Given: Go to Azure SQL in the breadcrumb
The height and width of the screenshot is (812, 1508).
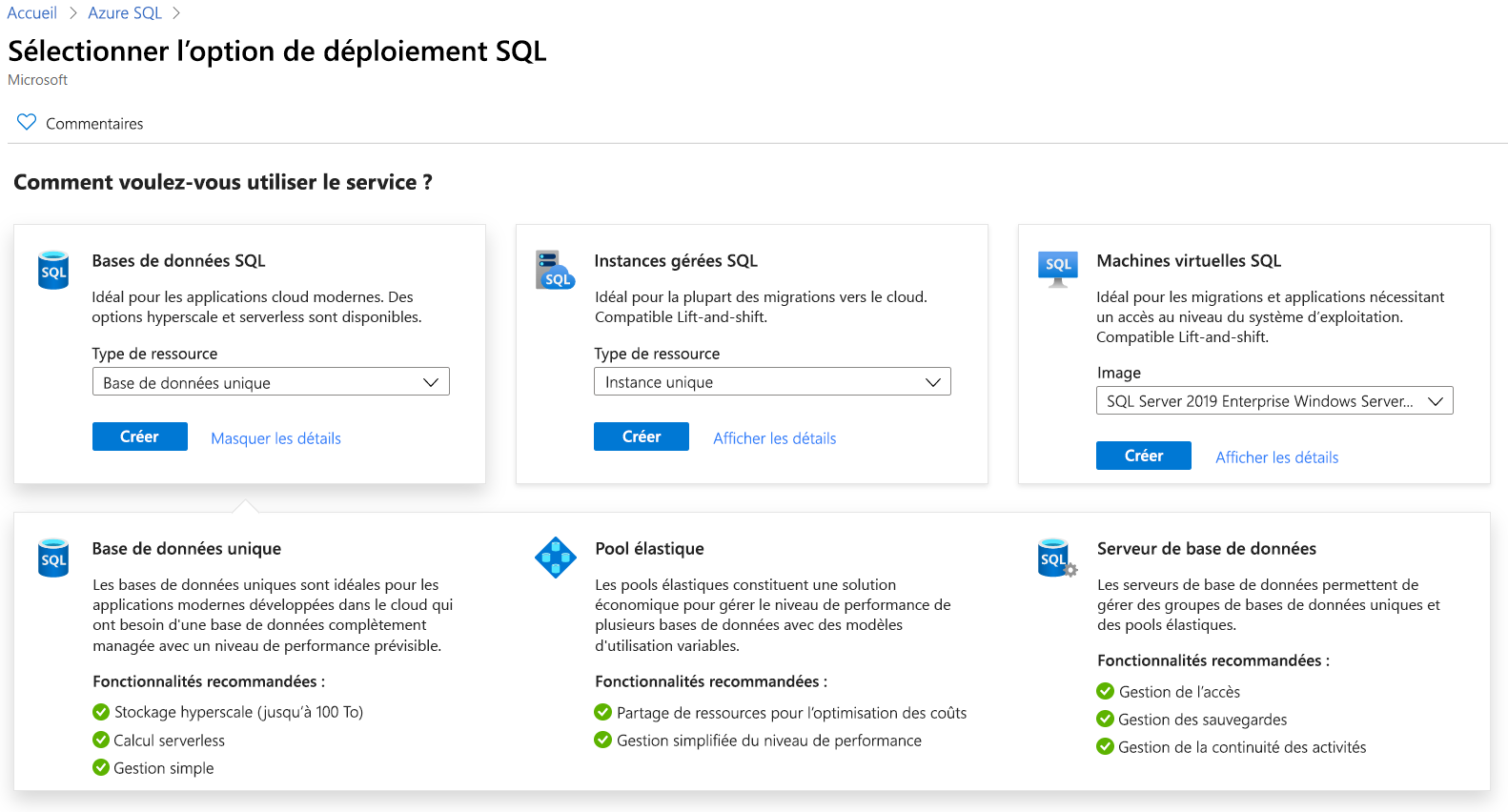Looking at the screenshot, I should coord(125,13).
